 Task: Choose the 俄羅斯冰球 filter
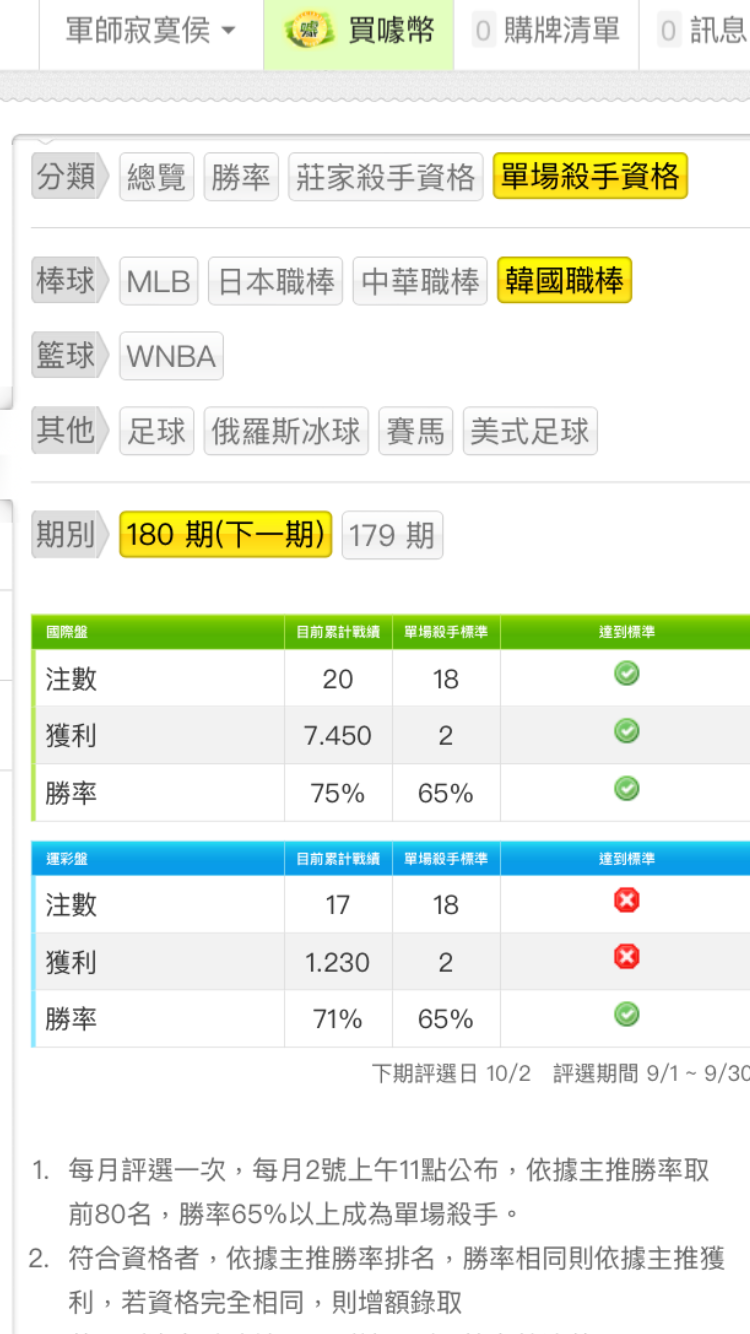pos(286,431)
